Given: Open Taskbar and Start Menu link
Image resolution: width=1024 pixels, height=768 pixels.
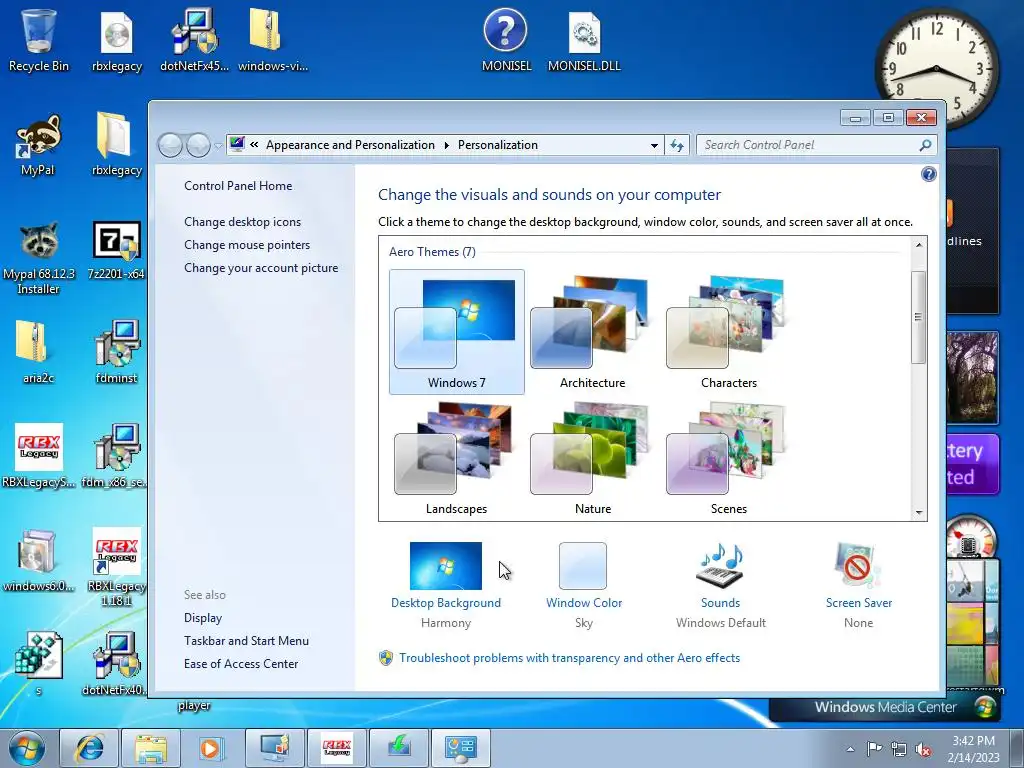Looking at the screenshot, I should [246, 641].
